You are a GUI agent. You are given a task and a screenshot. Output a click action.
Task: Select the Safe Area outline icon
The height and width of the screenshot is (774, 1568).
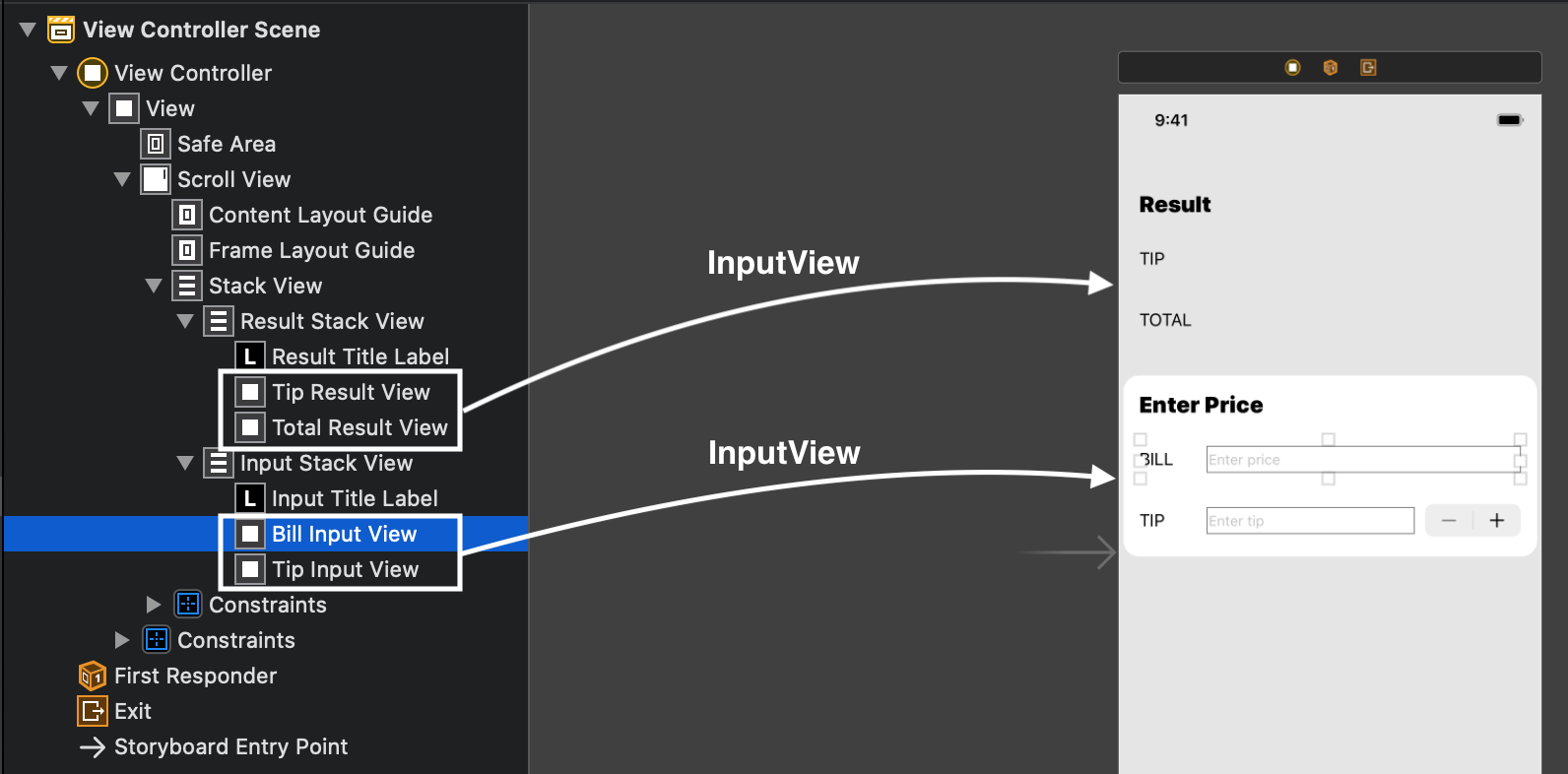tap(156, 144)
